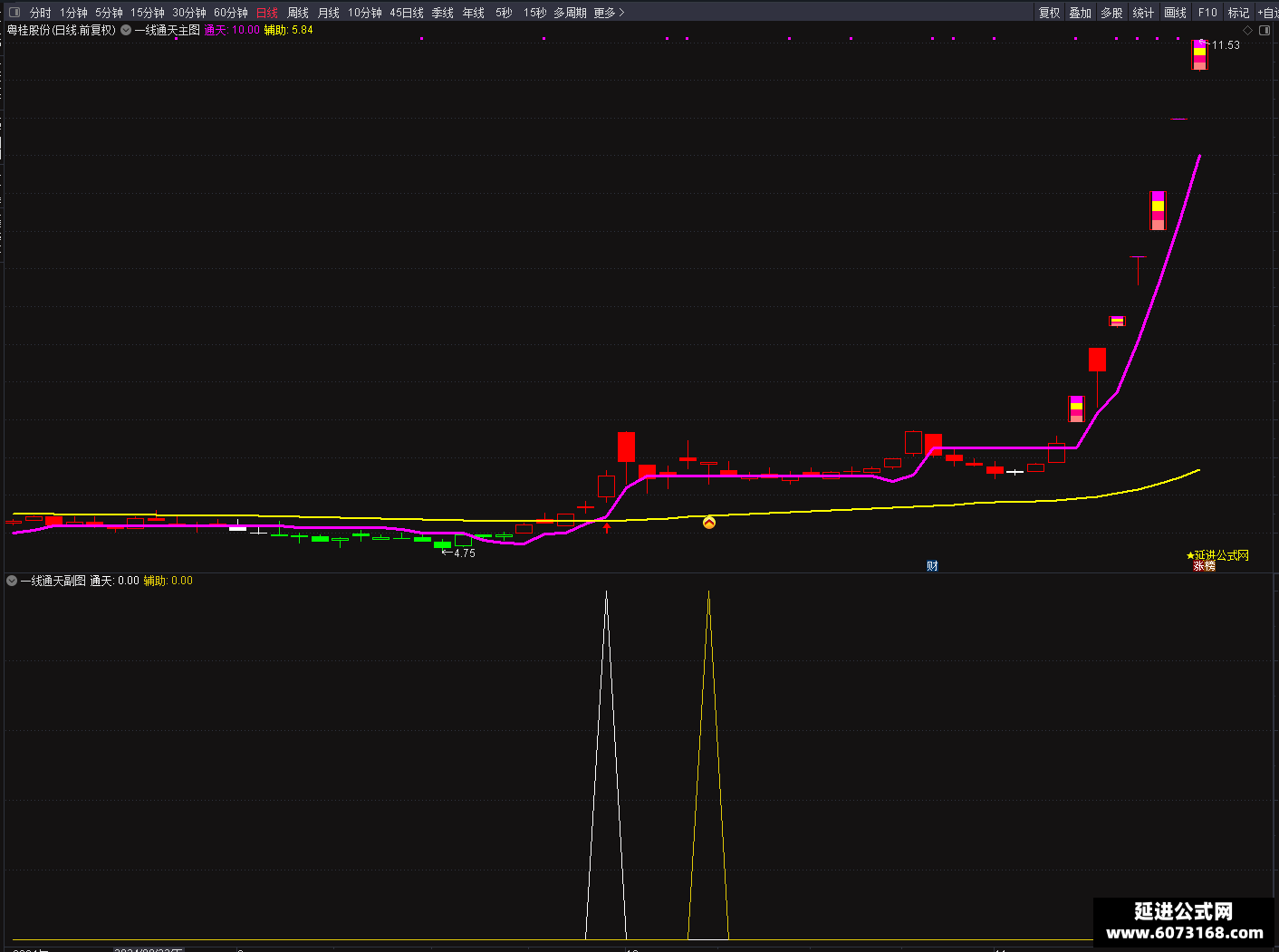
Task: Open the 财 financial info marker
Action: pyautogui.click(x=932, y=566)
